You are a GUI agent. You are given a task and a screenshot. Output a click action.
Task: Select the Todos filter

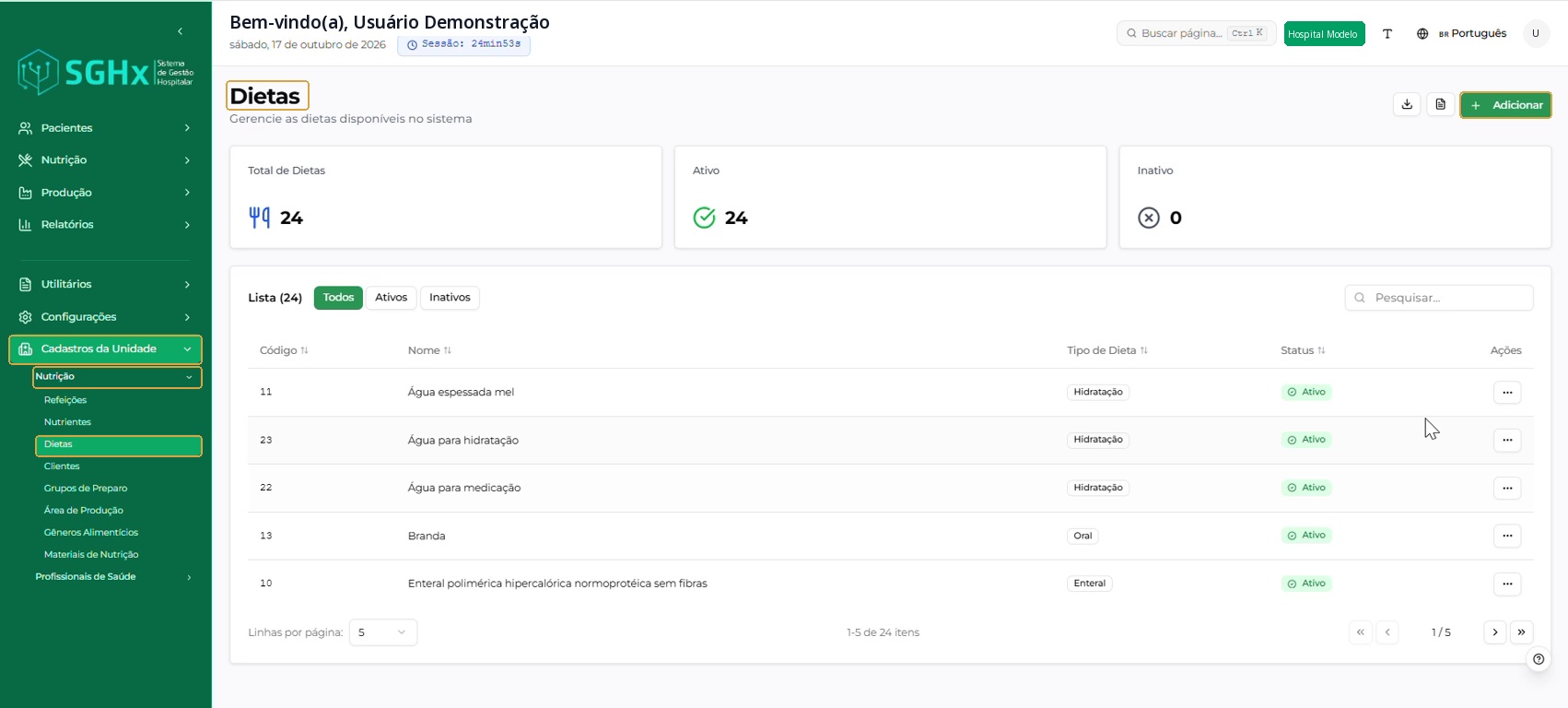[x=338, y=298]
